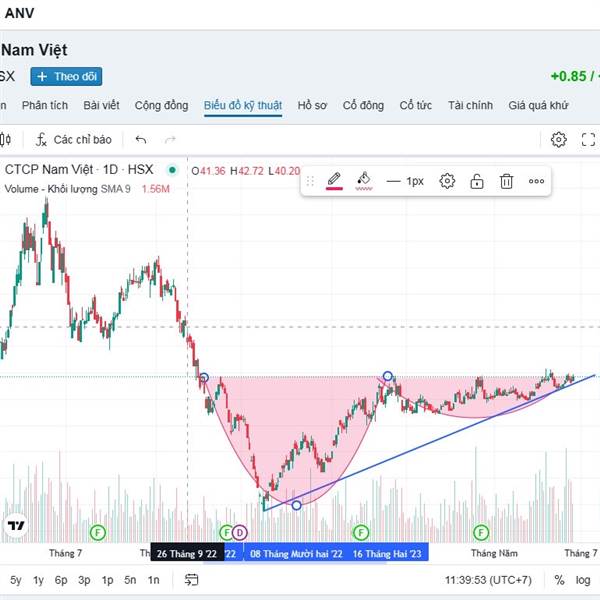Switch to Bài viết tab
Image resolution: width=600 pixels, height=600 pixels.
(x=101, y=105)
